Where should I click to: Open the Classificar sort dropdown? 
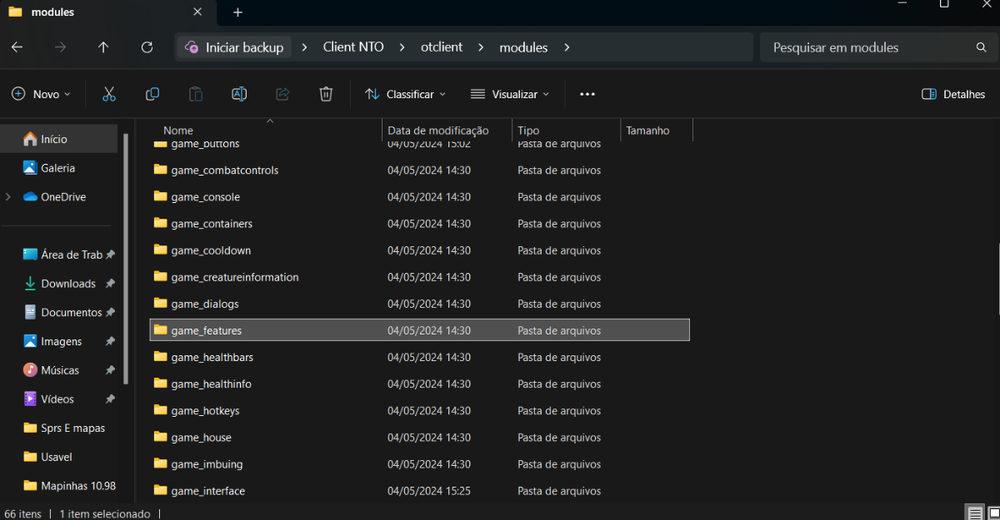[x=405, y=94]
